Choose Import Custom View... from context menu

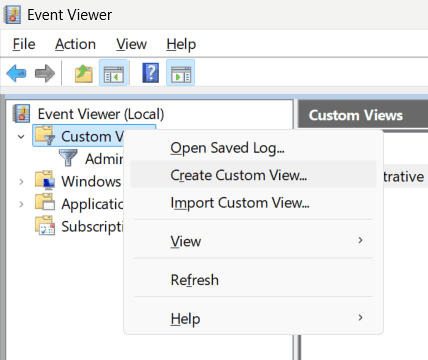[x=253, y=203]
